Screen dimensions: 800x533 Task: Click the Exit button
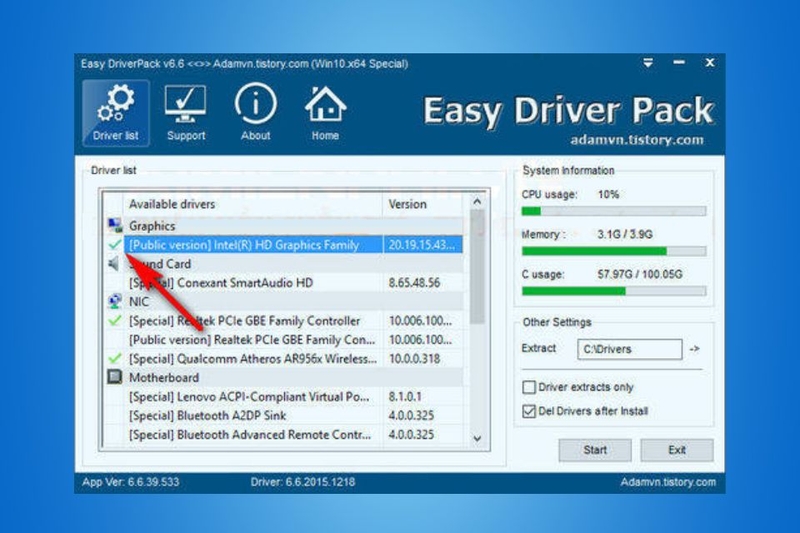(677, 450)
